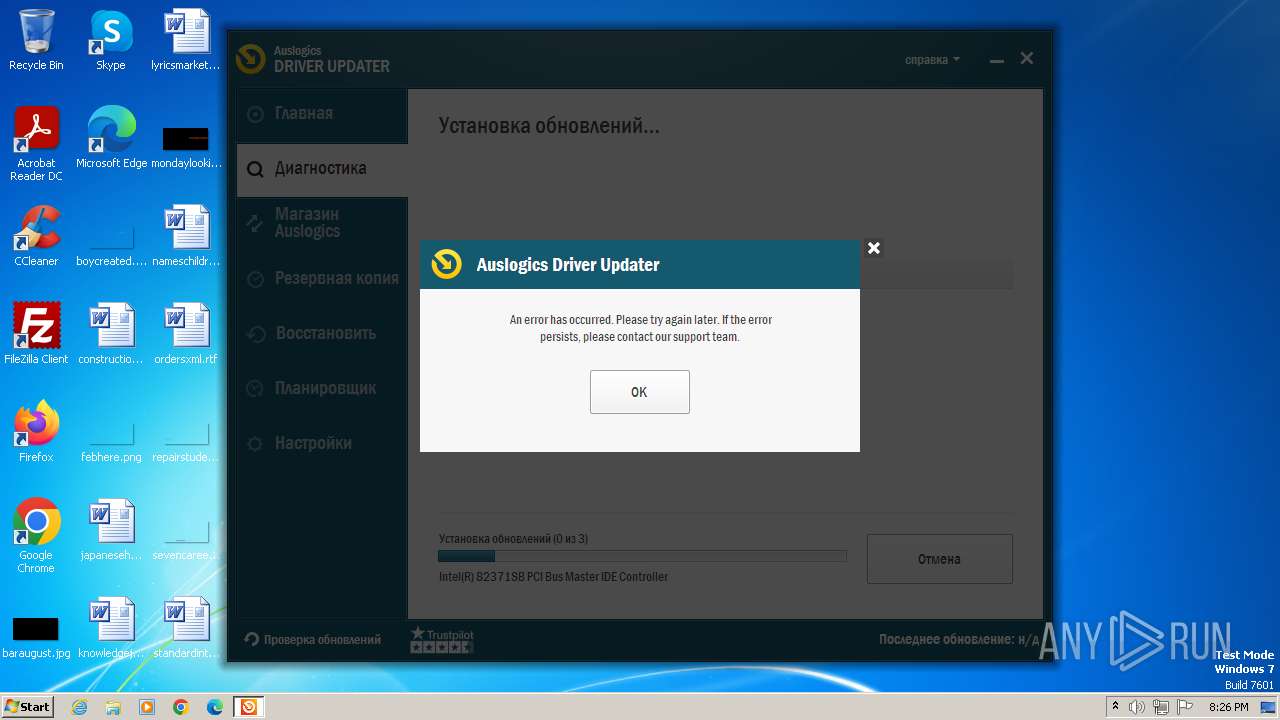The image size is (1280, 720).
Task: Click the Магазин Auslogics tools icon
Action: (255, 223)
